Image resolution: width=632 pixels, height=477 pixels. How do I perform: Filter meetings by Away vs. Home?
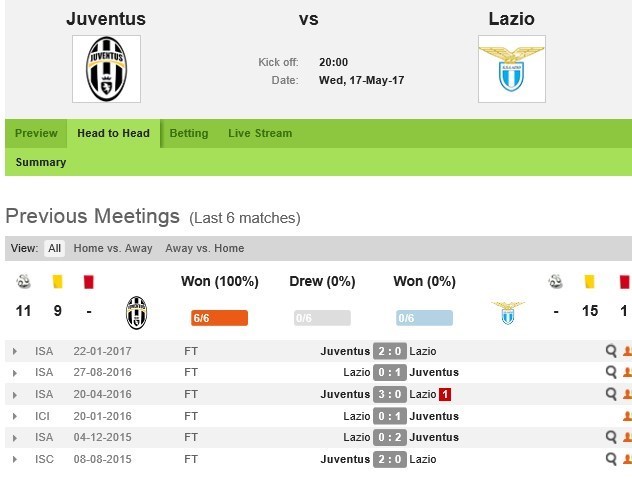pos(204,248)
